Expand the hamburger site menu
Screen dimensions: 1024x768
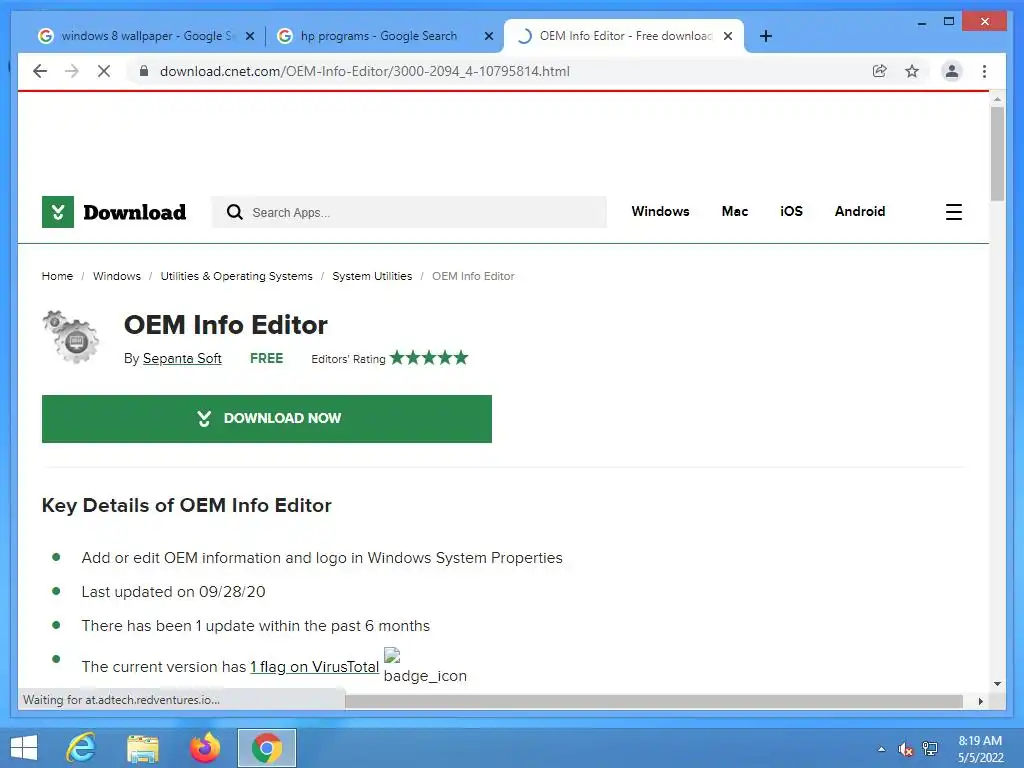pos(953,212)
